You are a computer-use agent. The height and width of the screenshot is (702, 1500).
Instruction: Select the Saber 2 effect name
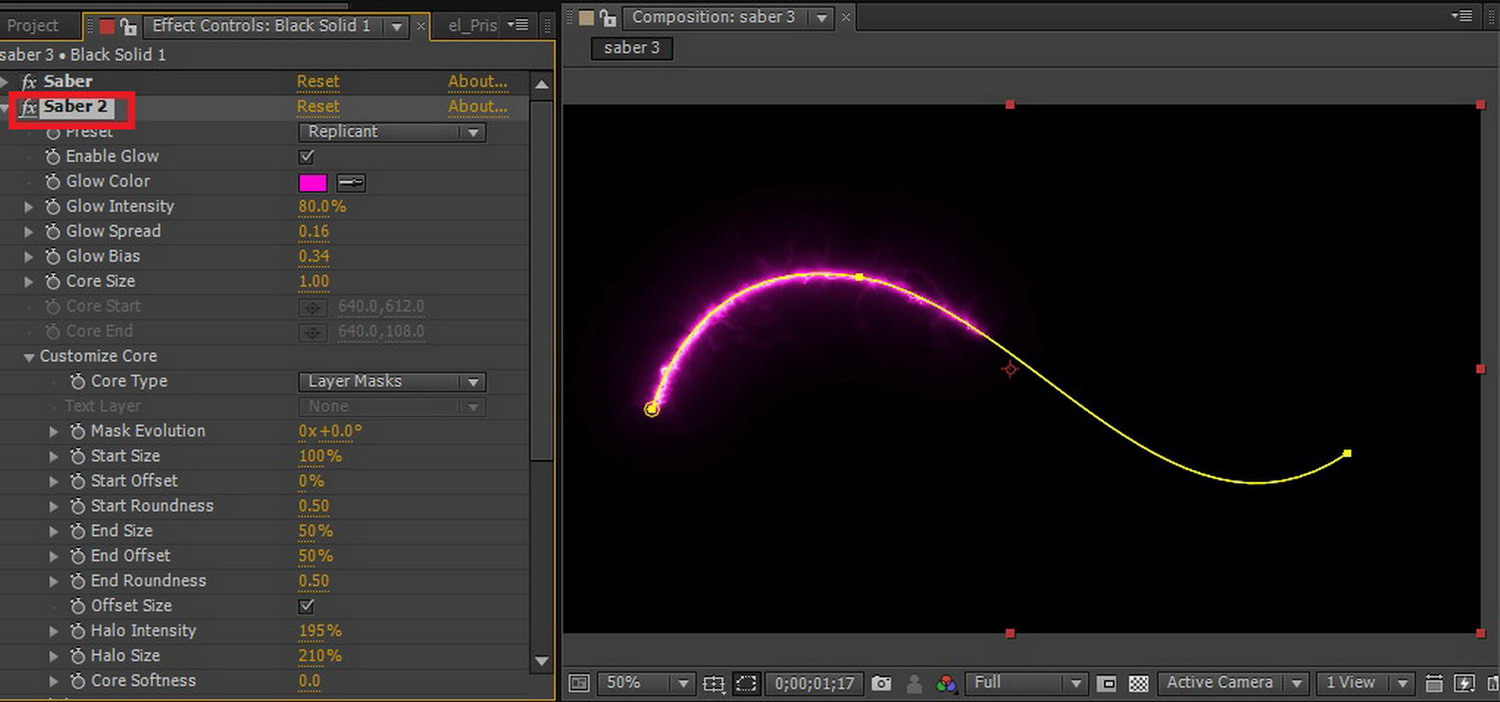(76, 107)
